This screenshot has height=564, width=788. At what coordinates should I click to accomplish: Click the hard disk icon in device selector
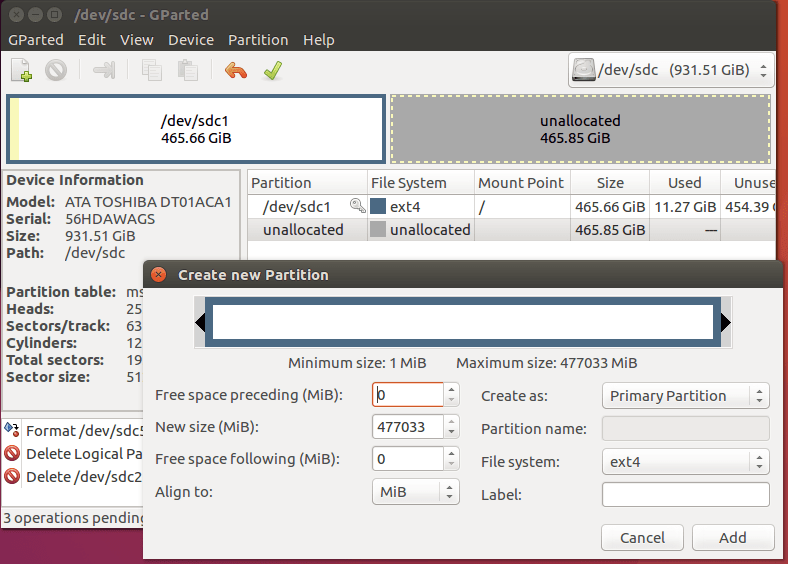[x=583, y=70]
